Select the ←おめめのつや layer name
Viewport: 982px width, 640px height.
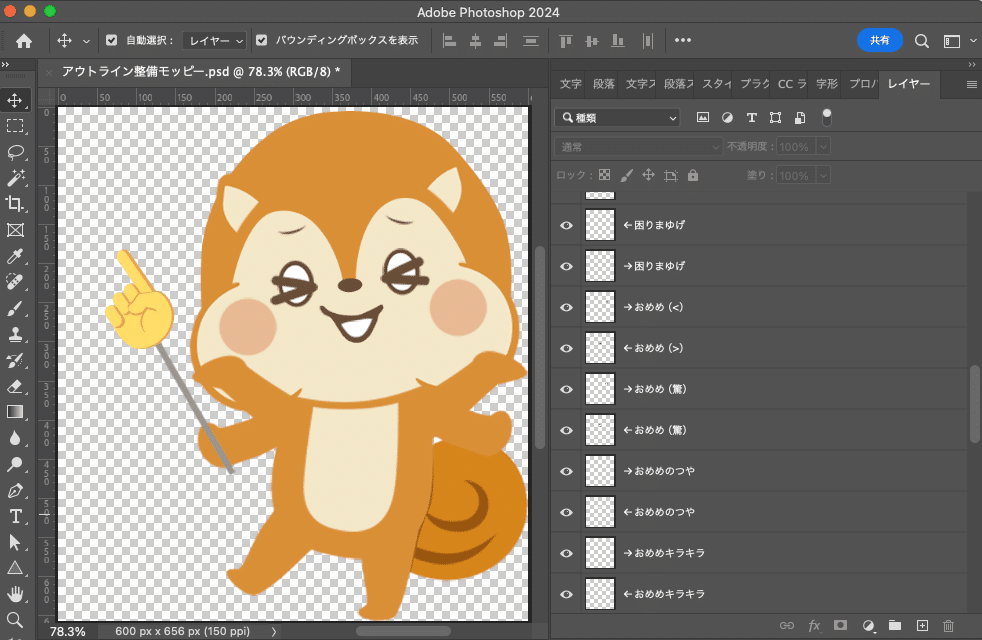(x=659, y=512)
